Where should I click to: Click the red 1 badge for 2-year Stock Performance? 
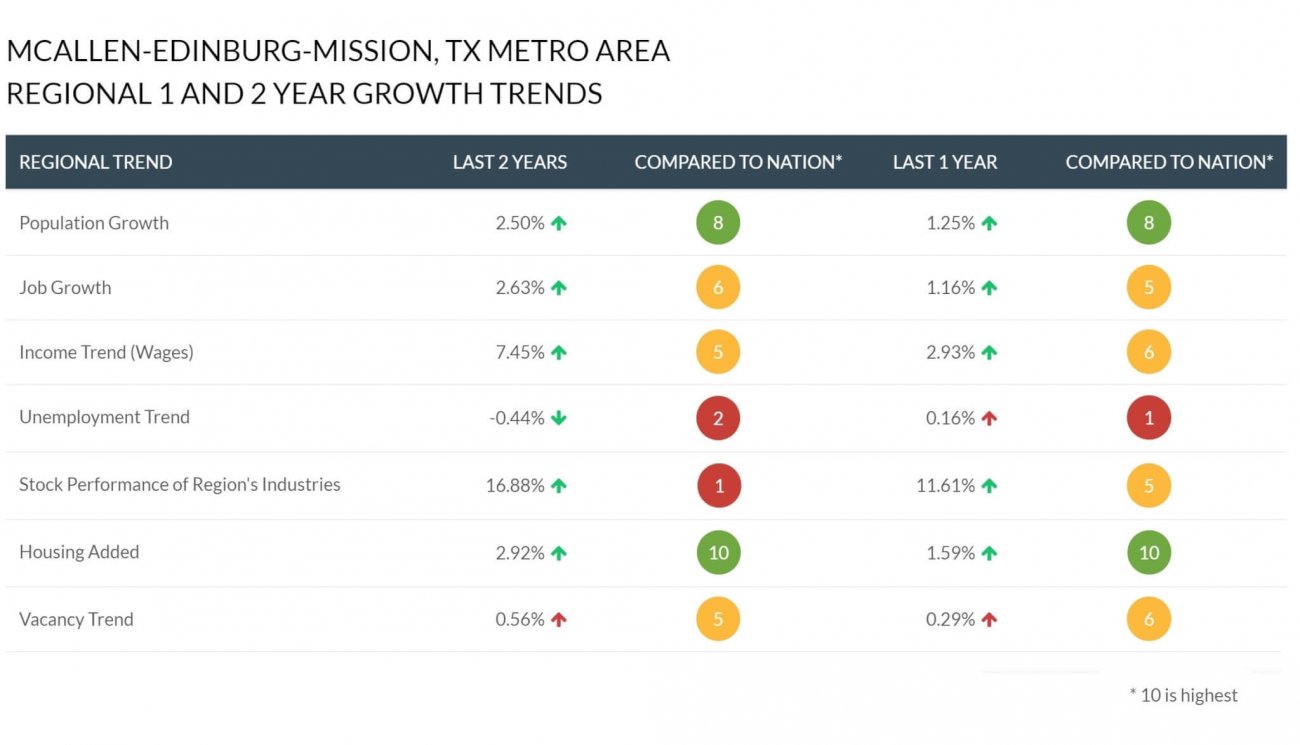[718, 486]
